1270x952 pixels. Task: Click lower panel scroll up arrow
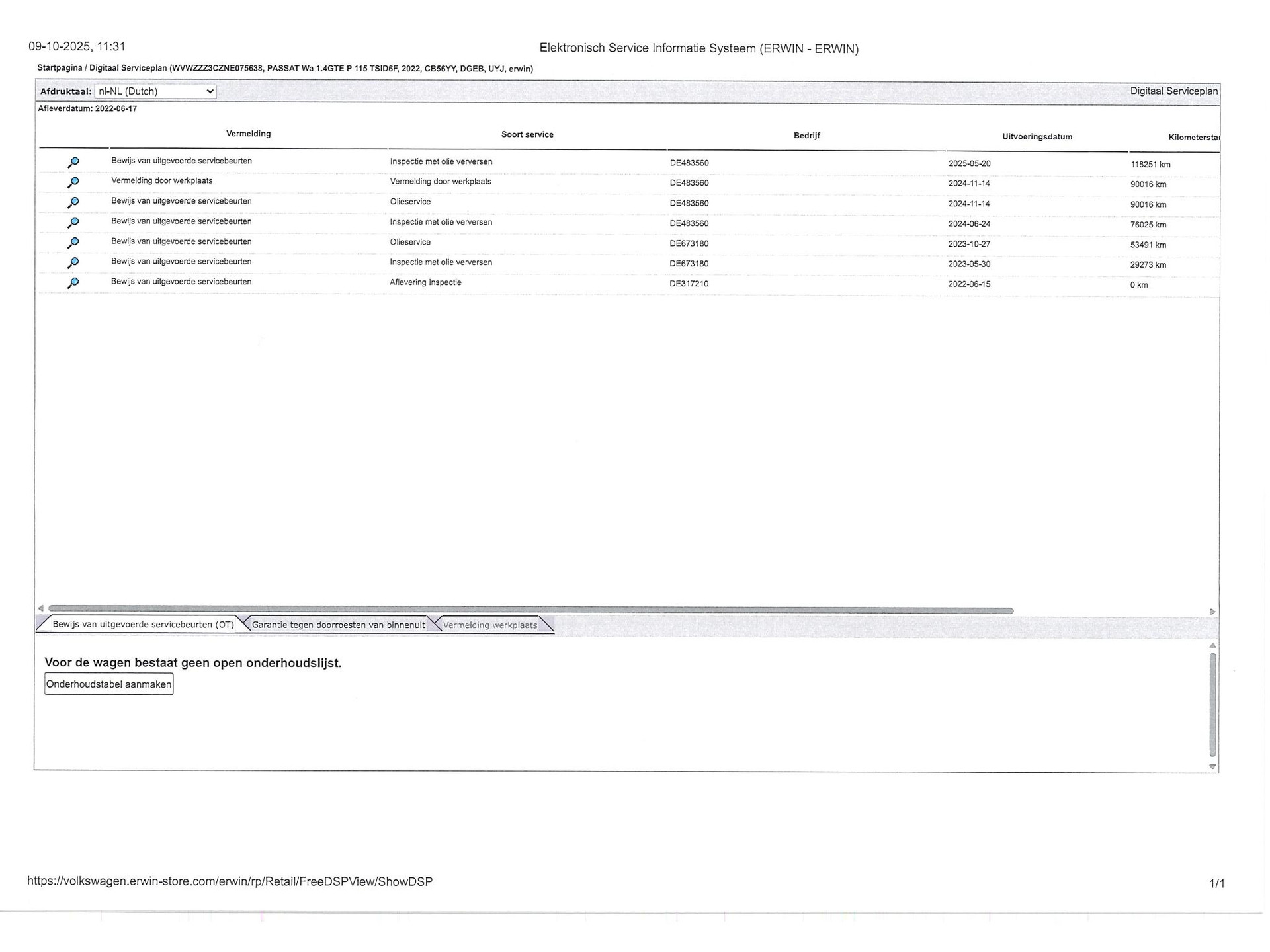1212,645
